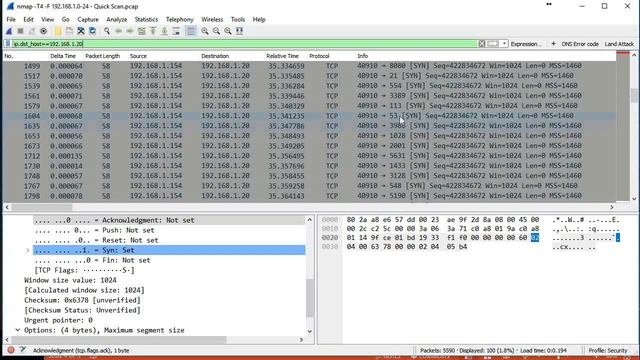Open capture file properties status icon
Viewport: 640px width, 360px height.
pyautogui.click(x=23, y=350)
